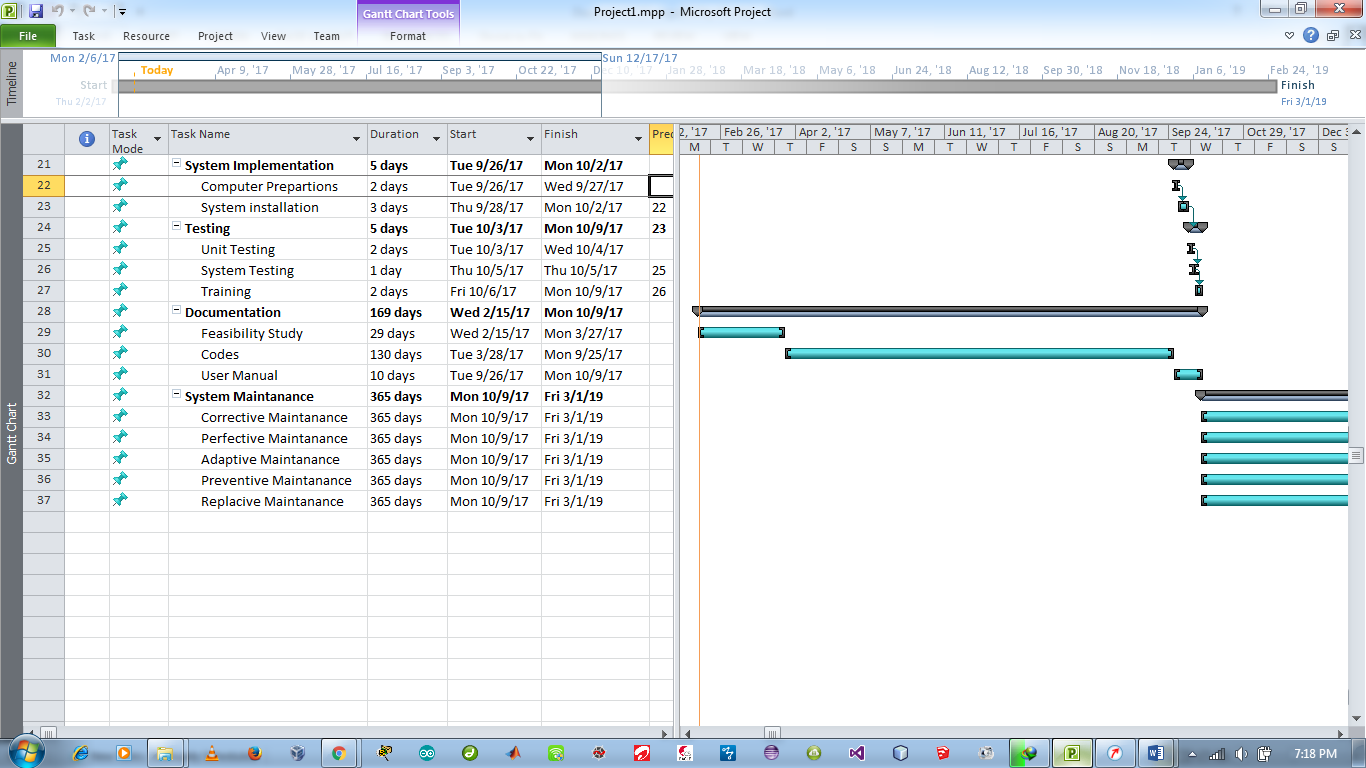The image size is (1366, 768).
Task: Click the pin Task Mode icon for Codes row
Action: point(119,354)
